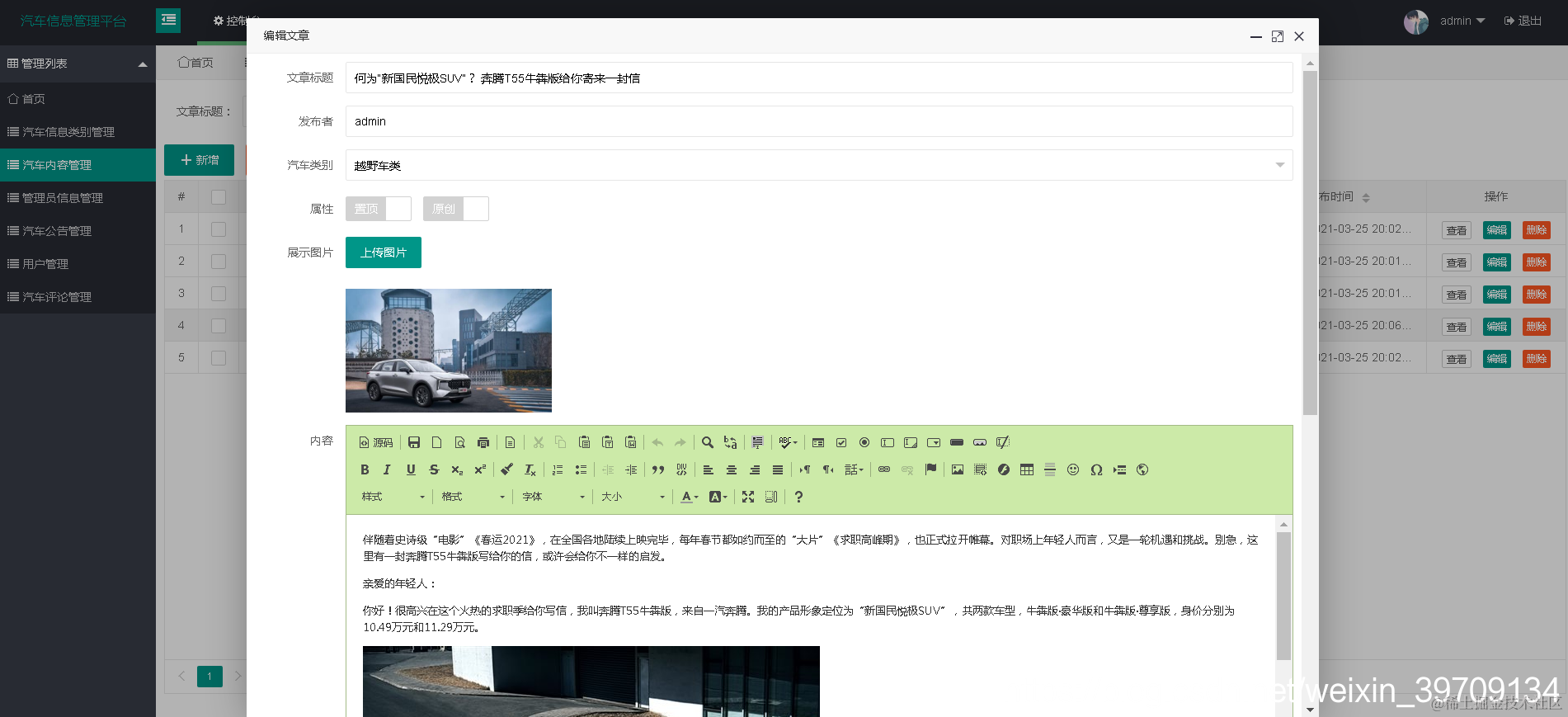
Task: Click the Superscript icon
Action: pyautogui.click(x=480, y=470)
